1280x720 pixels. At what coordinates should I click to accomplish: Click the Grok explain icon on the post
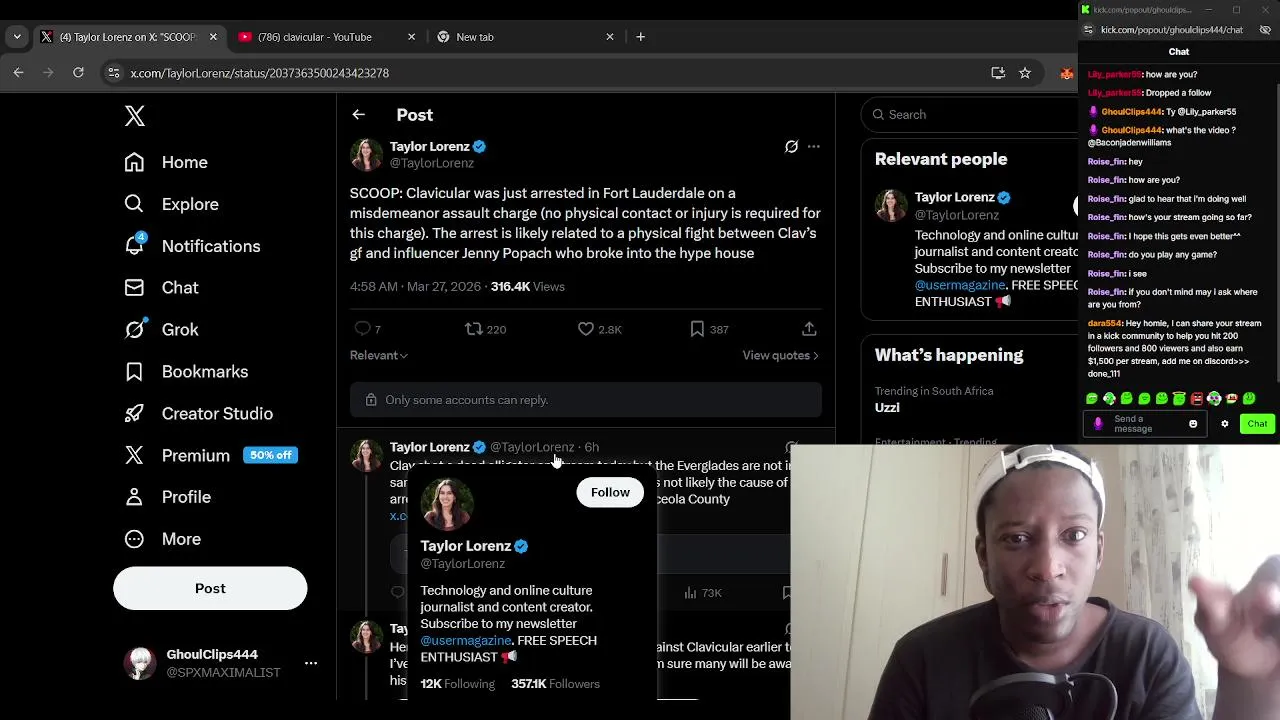tap(791, 146)
